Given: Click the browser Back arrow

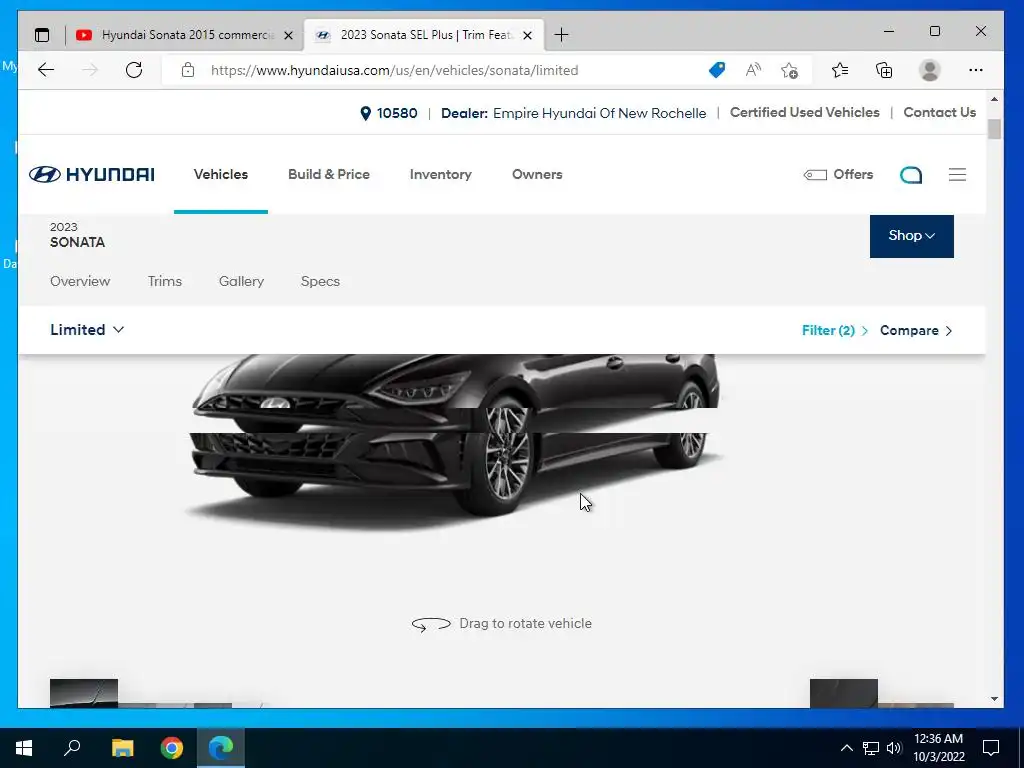Looking at the screenshot, I should point(46,70).
